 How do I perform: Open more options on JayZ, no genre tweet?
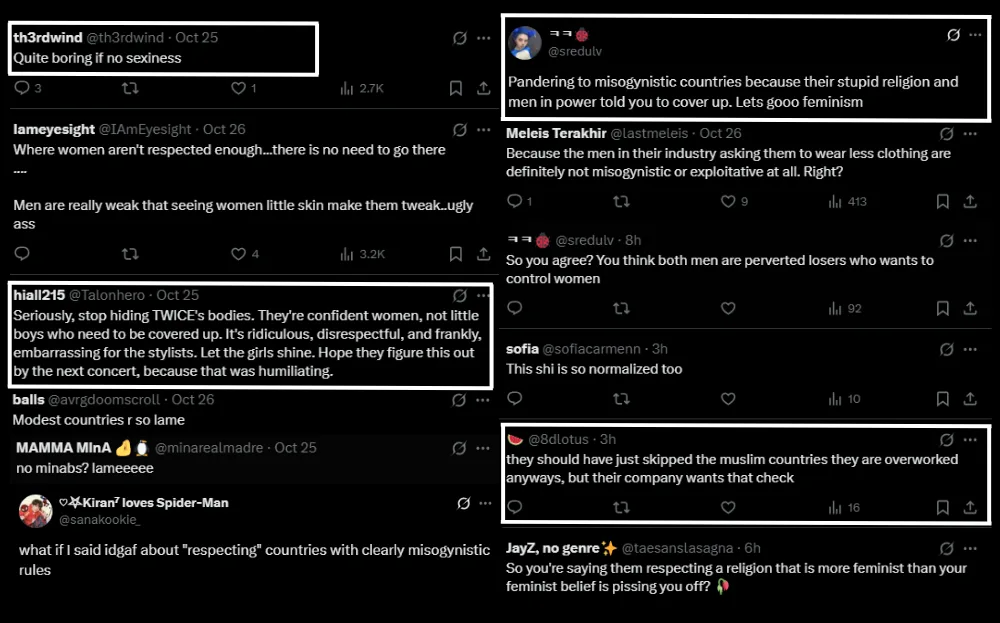pos(970,549)
